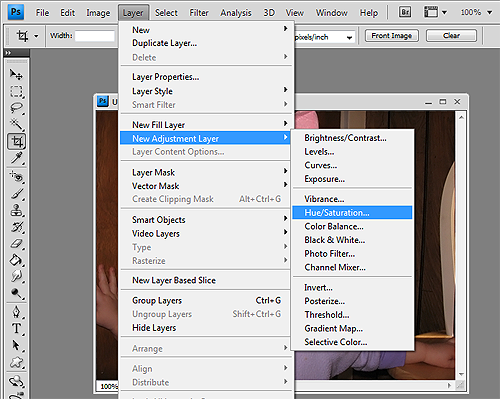Viewport: 500px width, 399px height.
Task: Choose Brightness/Contrast adjustment layer
Action: point(352,138)
